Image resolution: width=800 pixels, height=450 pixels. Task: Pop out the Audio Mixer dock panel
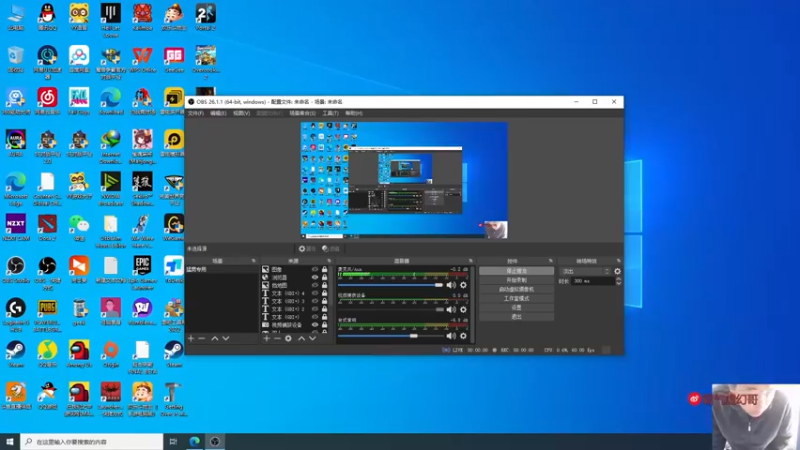pyautogui.click(x=471, y=261)
